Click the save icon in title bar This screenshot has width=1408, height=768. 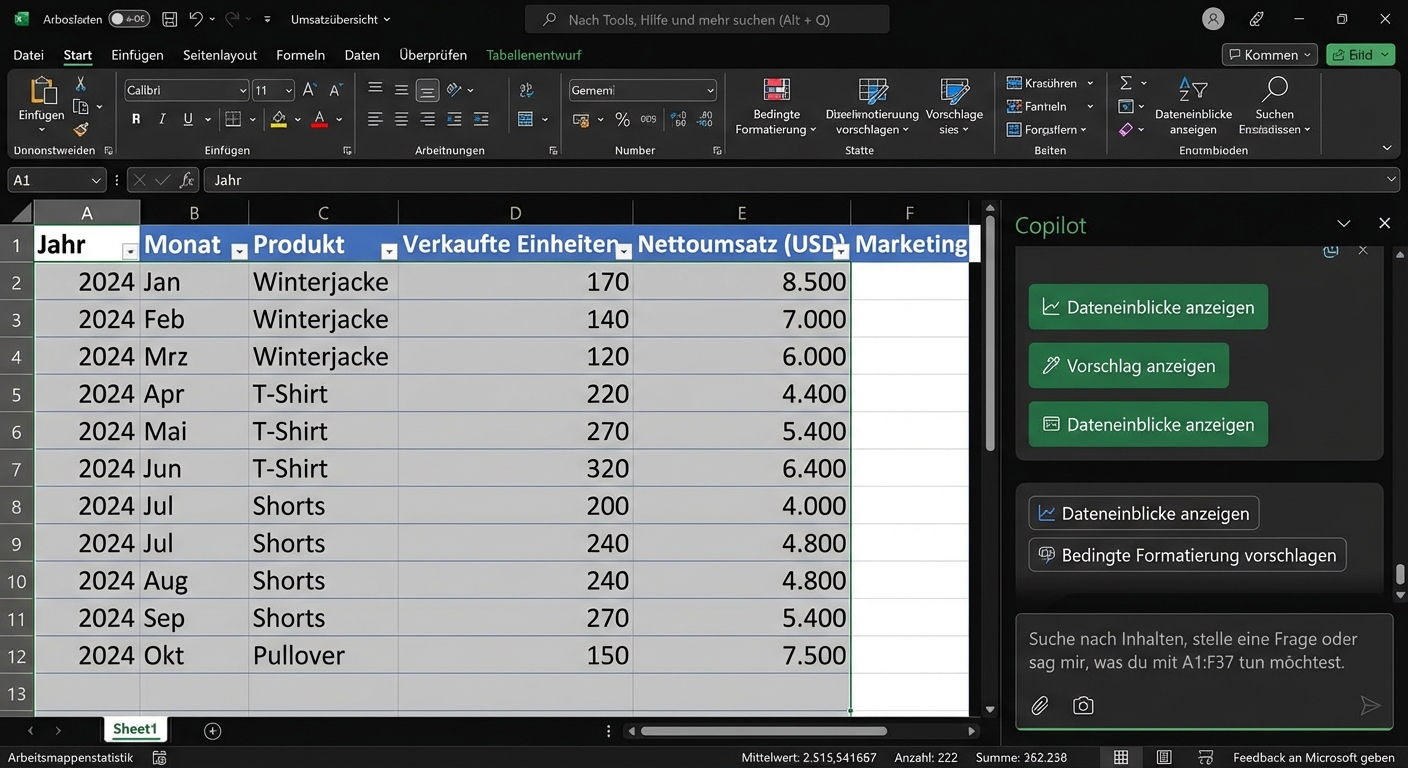point(170,19)
